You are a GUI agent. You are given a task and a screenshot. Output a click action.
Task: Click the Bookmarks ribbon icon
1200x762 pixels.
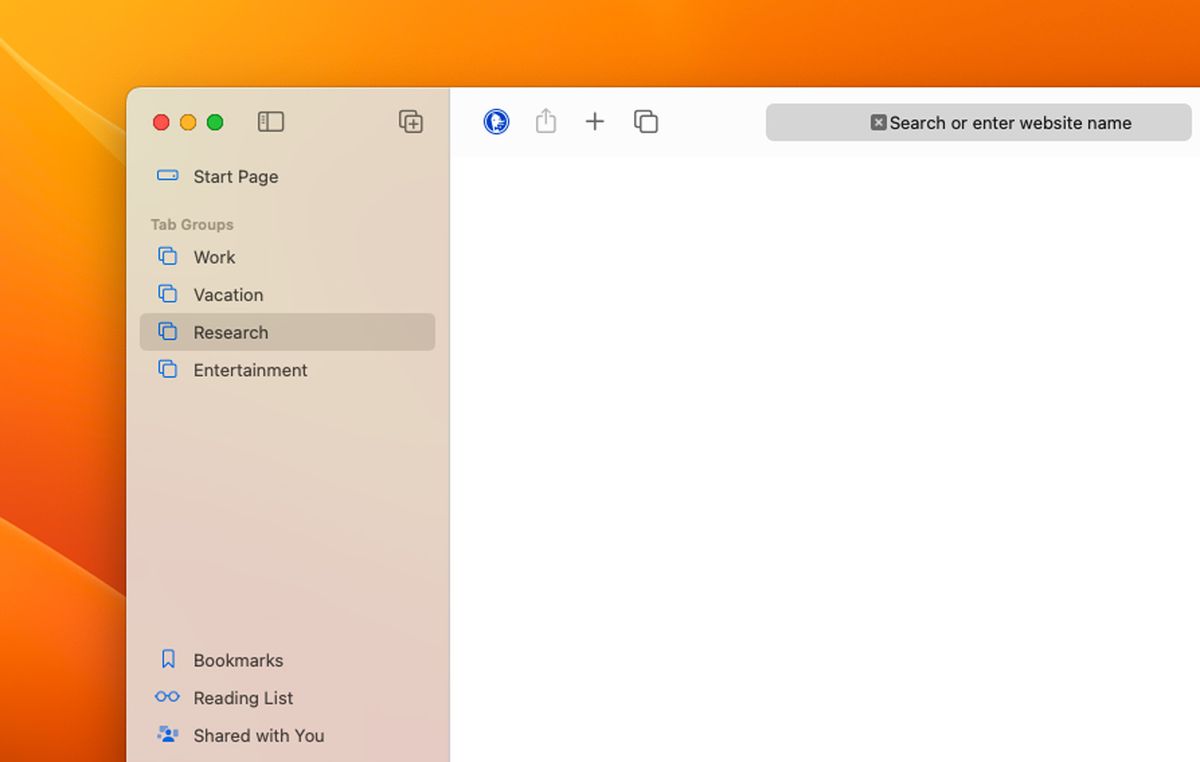[x=167, y=659]
